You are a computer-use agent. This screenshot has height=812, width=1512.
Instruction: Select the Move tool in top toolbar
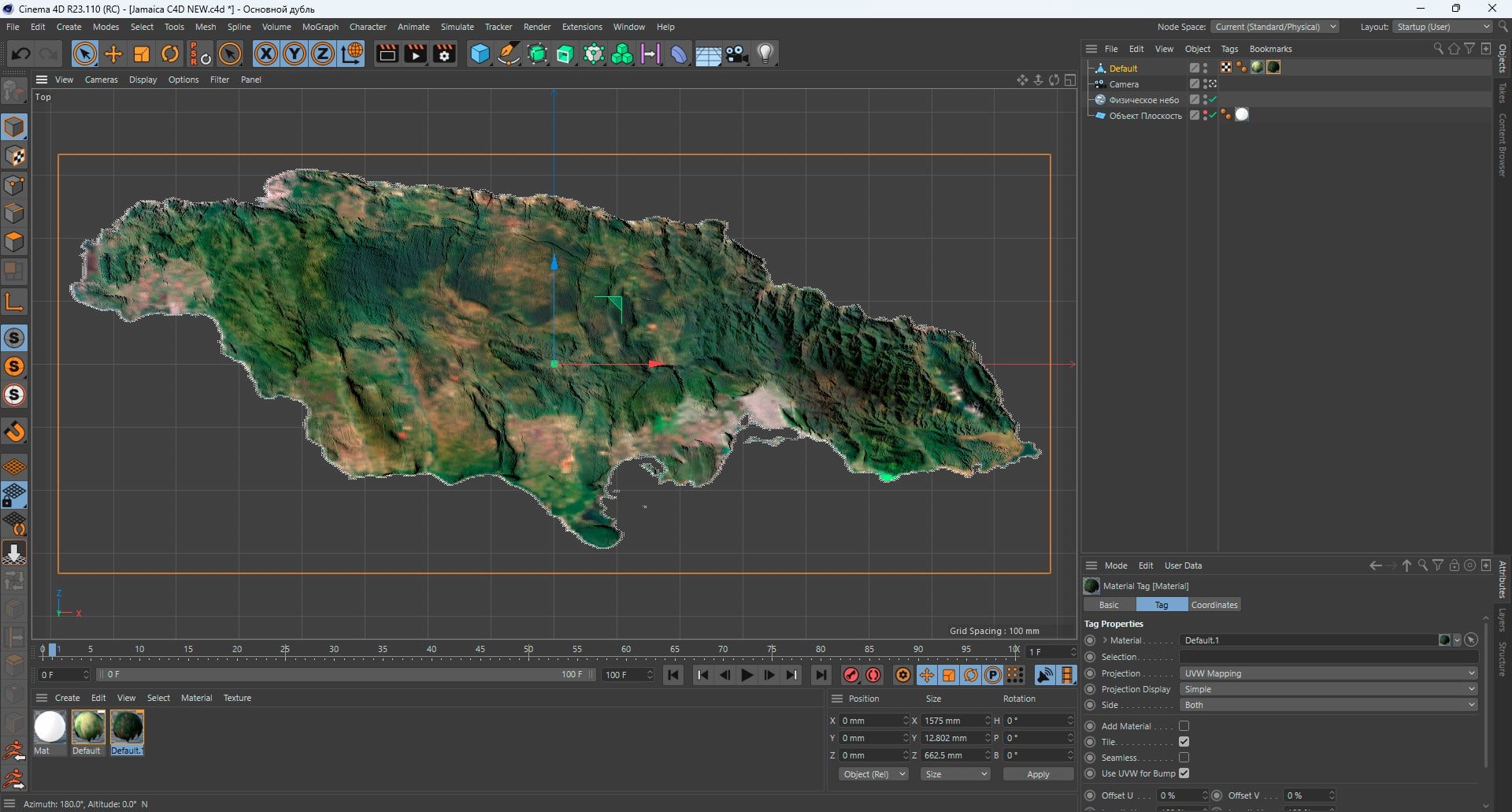[113, 54]
